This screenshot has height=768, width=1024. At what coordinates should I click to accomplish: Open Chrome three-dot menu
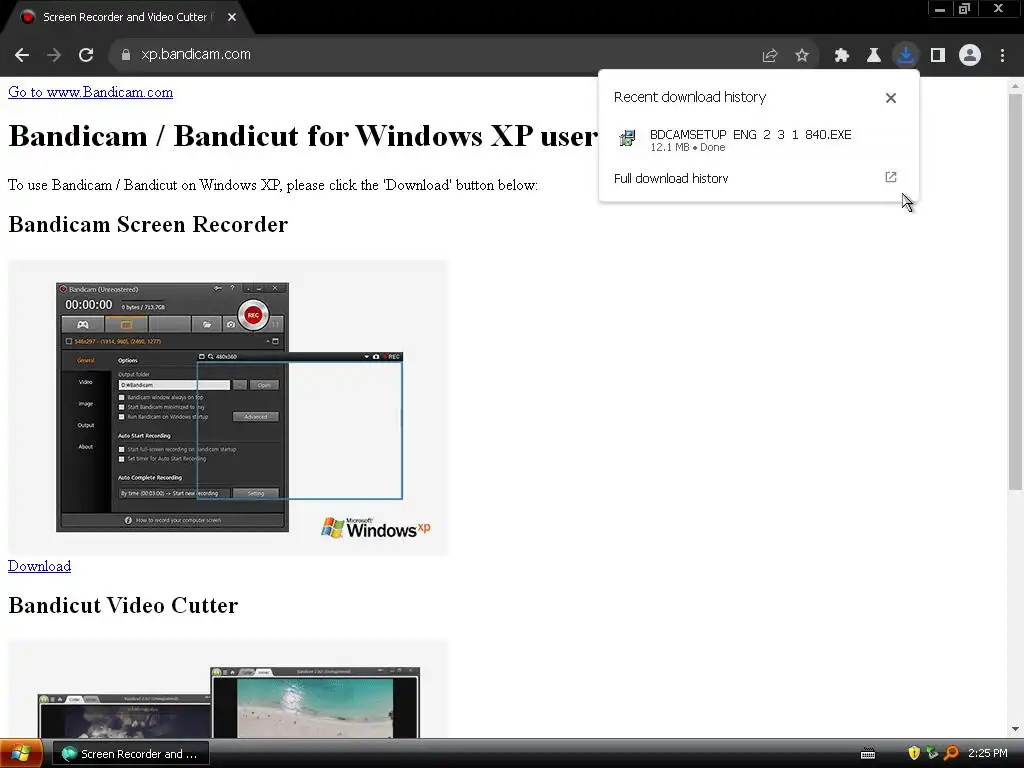tap(1002, 56)
